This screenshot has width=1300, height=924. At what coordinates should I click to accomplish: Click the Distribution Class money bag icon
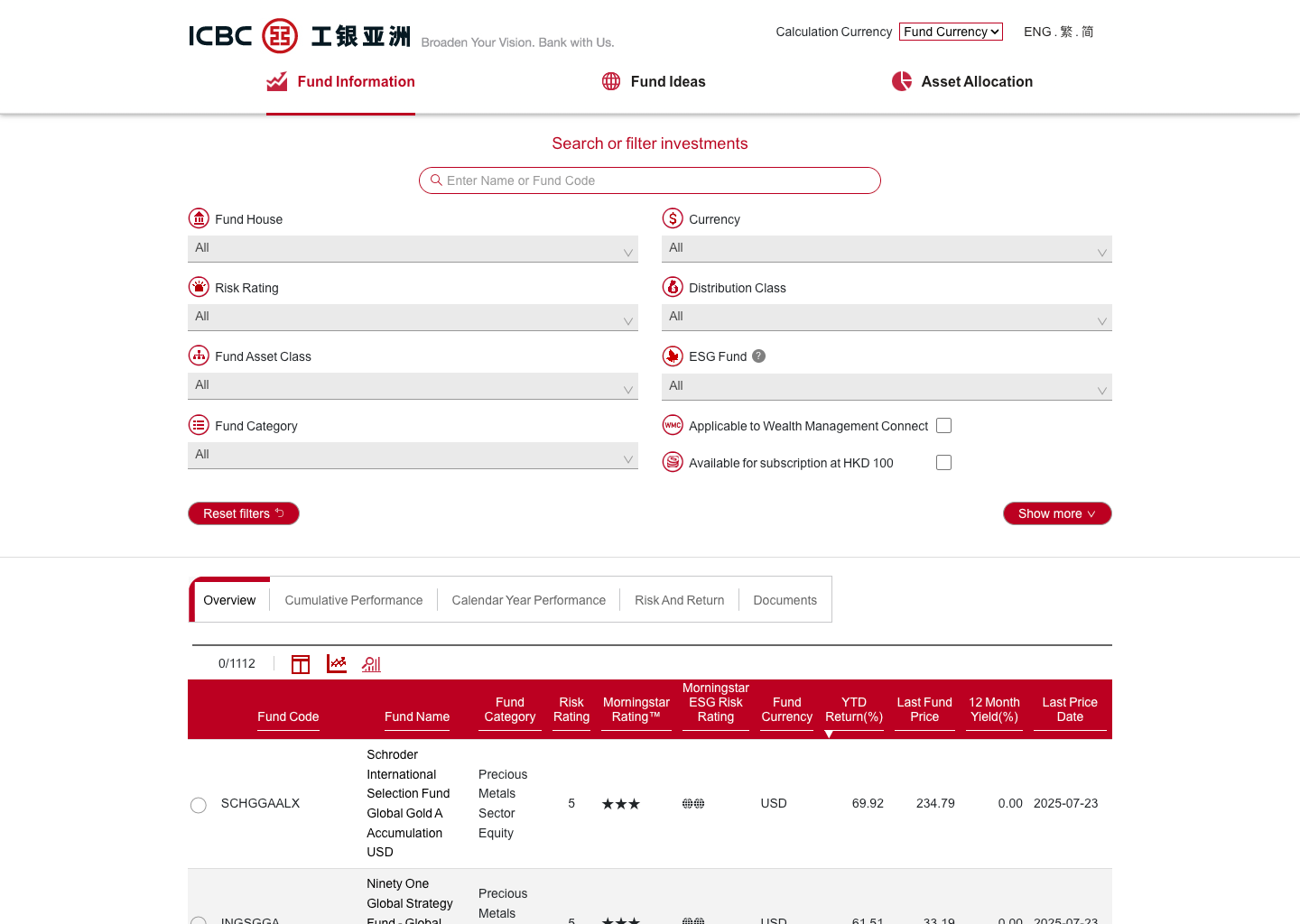(x=673, y=287)
